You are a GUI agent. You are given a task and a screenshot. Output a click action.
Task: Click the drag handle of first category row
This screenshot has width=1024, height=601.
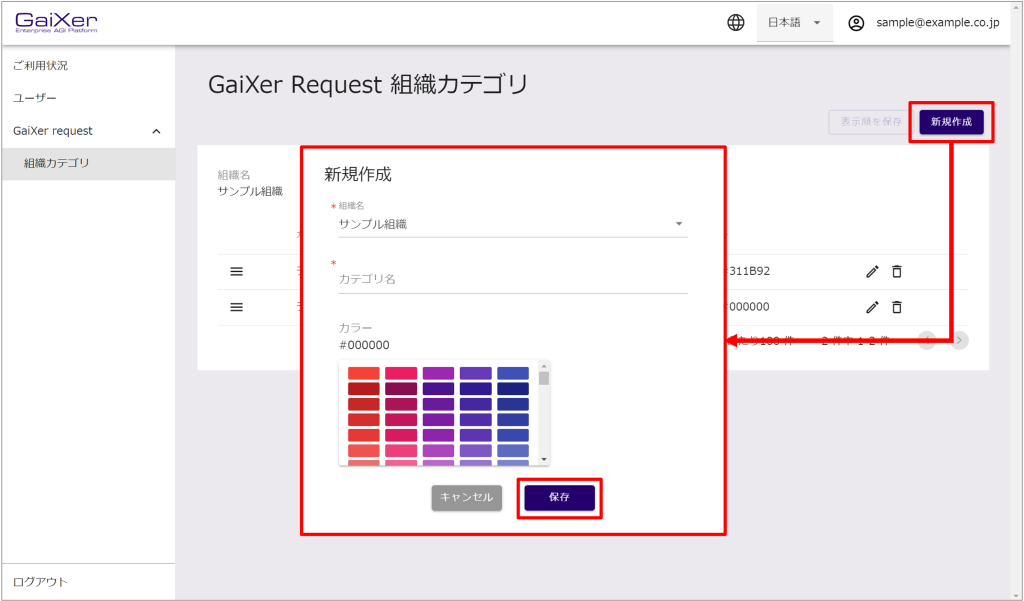pyautogui.click(x=237, y=271)
